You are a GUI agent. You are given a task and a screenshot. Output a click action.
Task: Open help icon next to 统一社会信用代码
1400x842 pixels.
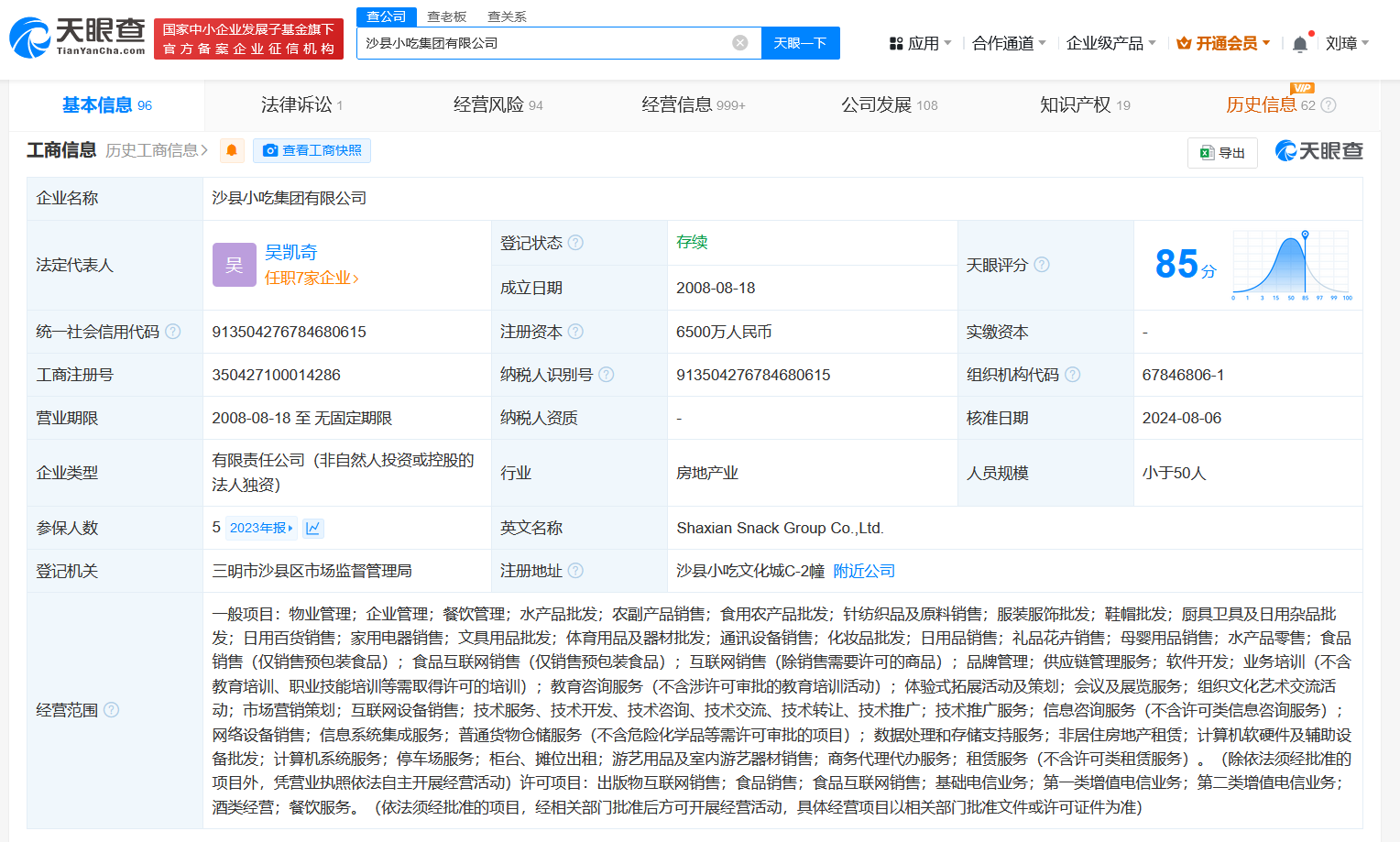coord(173,332)
